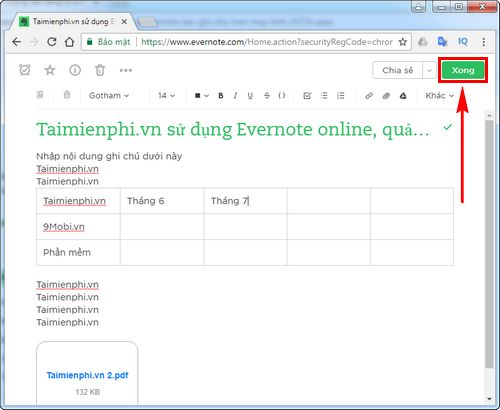
Task: Bookmark this page with star icon
Action: coord(403,42)
